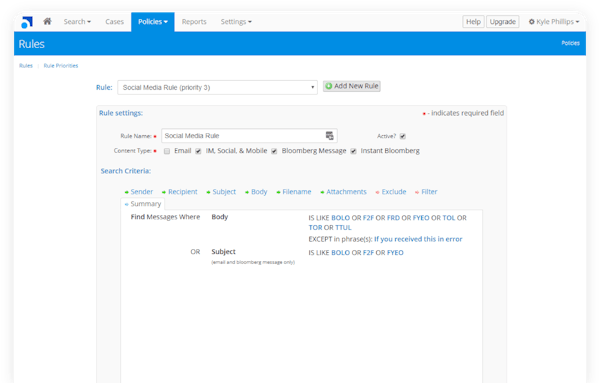Click the BOLO keyword in Body criteria
The image size is (600, 383).
pos(341,218)
